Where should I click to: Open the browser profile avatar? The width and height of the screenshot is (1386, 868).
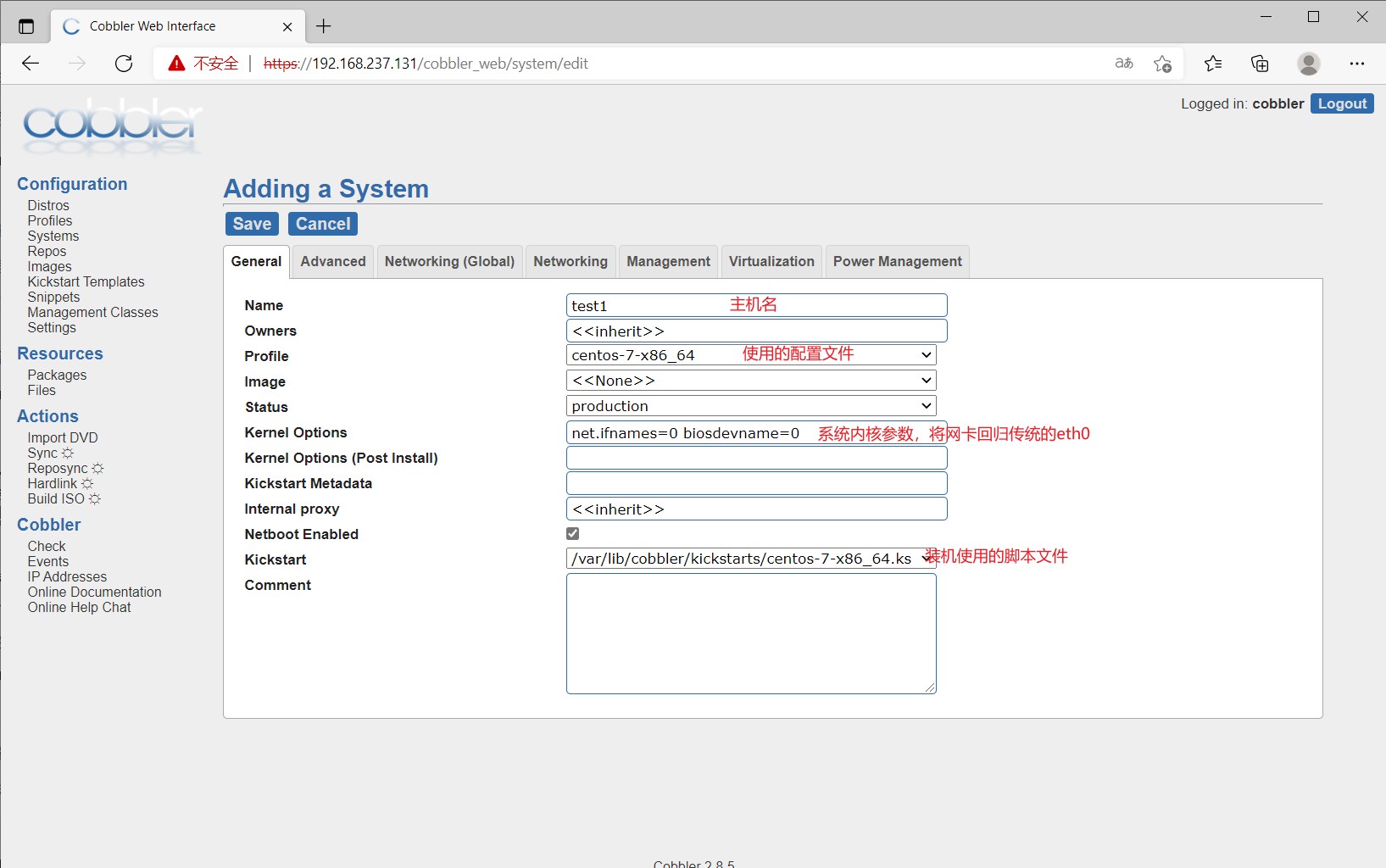click(1309, 64)
